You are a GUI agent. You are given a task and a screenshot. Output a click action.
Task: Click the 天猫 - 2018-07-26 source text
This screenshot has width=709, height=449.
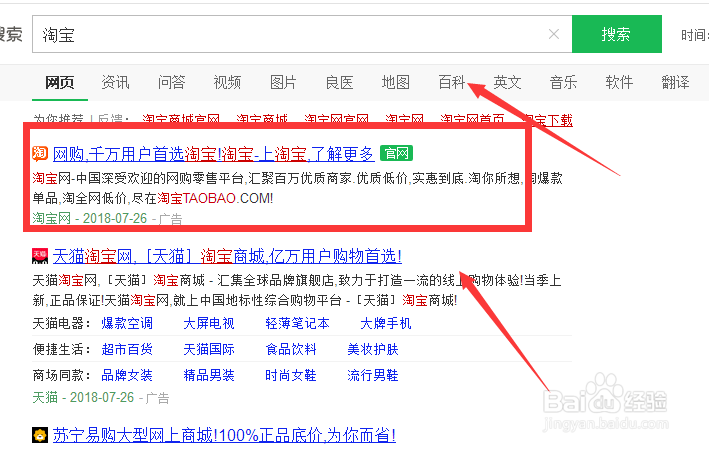(x=83, y=397)
